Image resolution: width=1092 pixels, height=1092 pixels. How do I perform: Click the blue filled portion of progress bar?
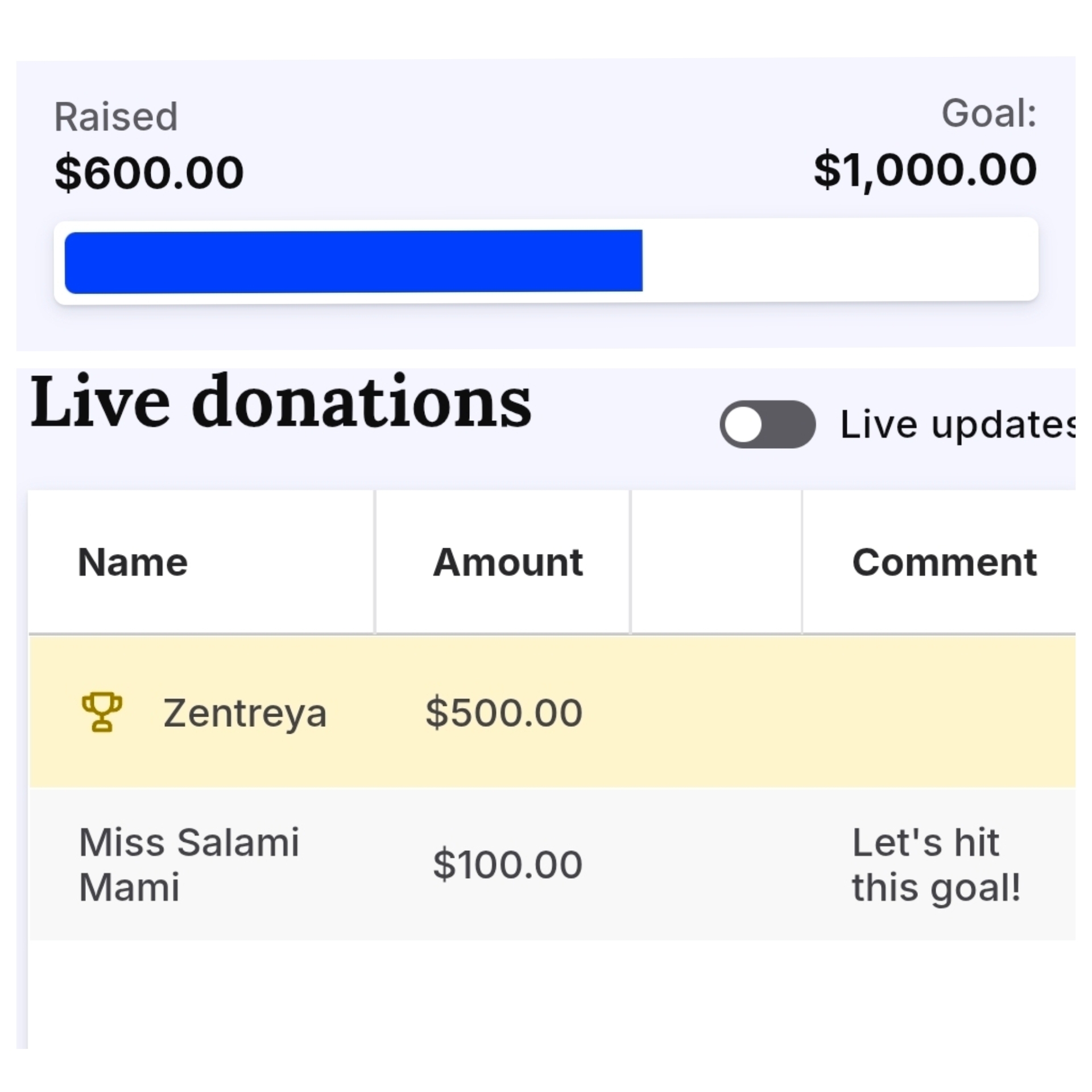[x=353, y=262]
